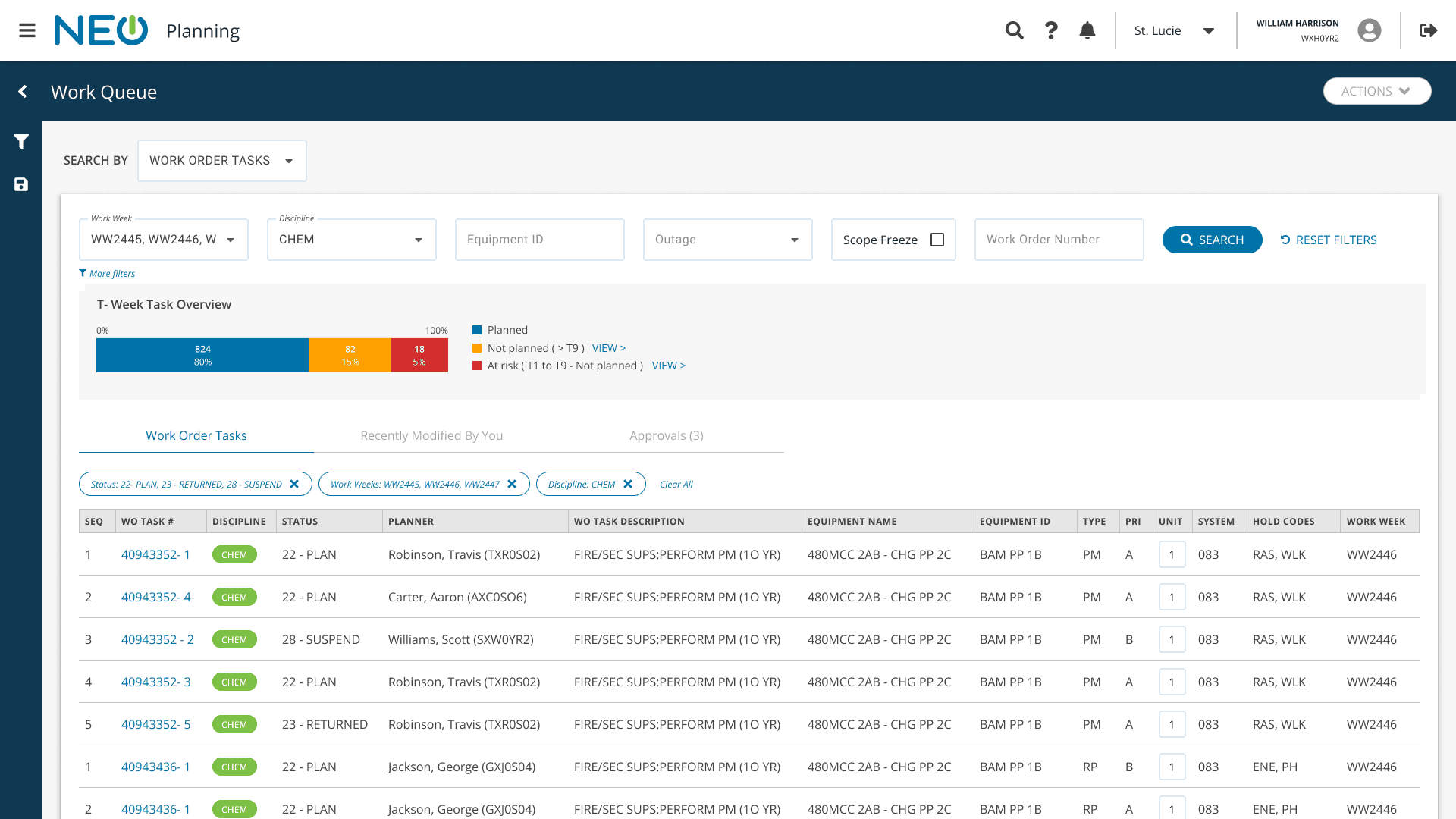1456x819 pixels.
Task: Expand the Outage dropdown
Action: click(x=794, y=240)
